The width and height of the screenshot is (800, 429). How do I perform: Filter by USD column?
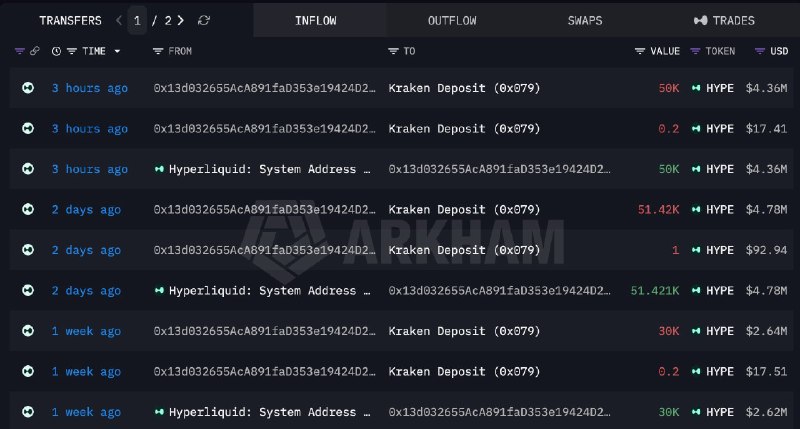[x=760, y=51]
